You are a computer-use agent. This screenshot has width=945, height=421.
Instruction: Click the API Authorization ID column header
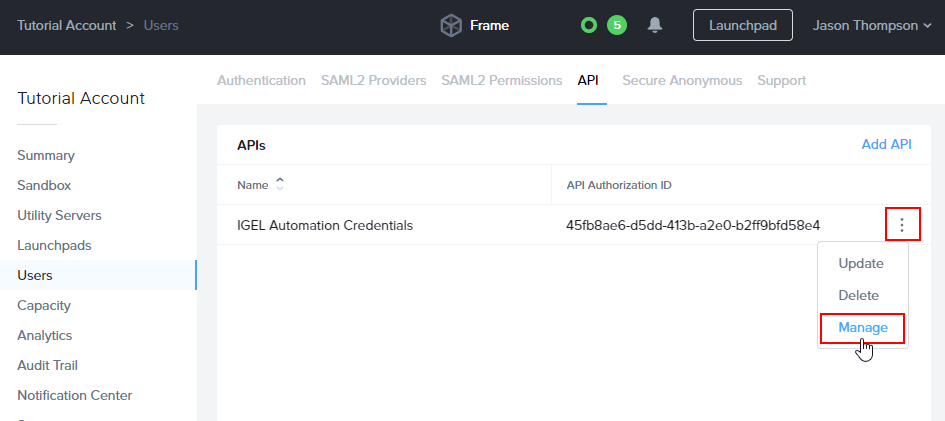pos(619,185)
